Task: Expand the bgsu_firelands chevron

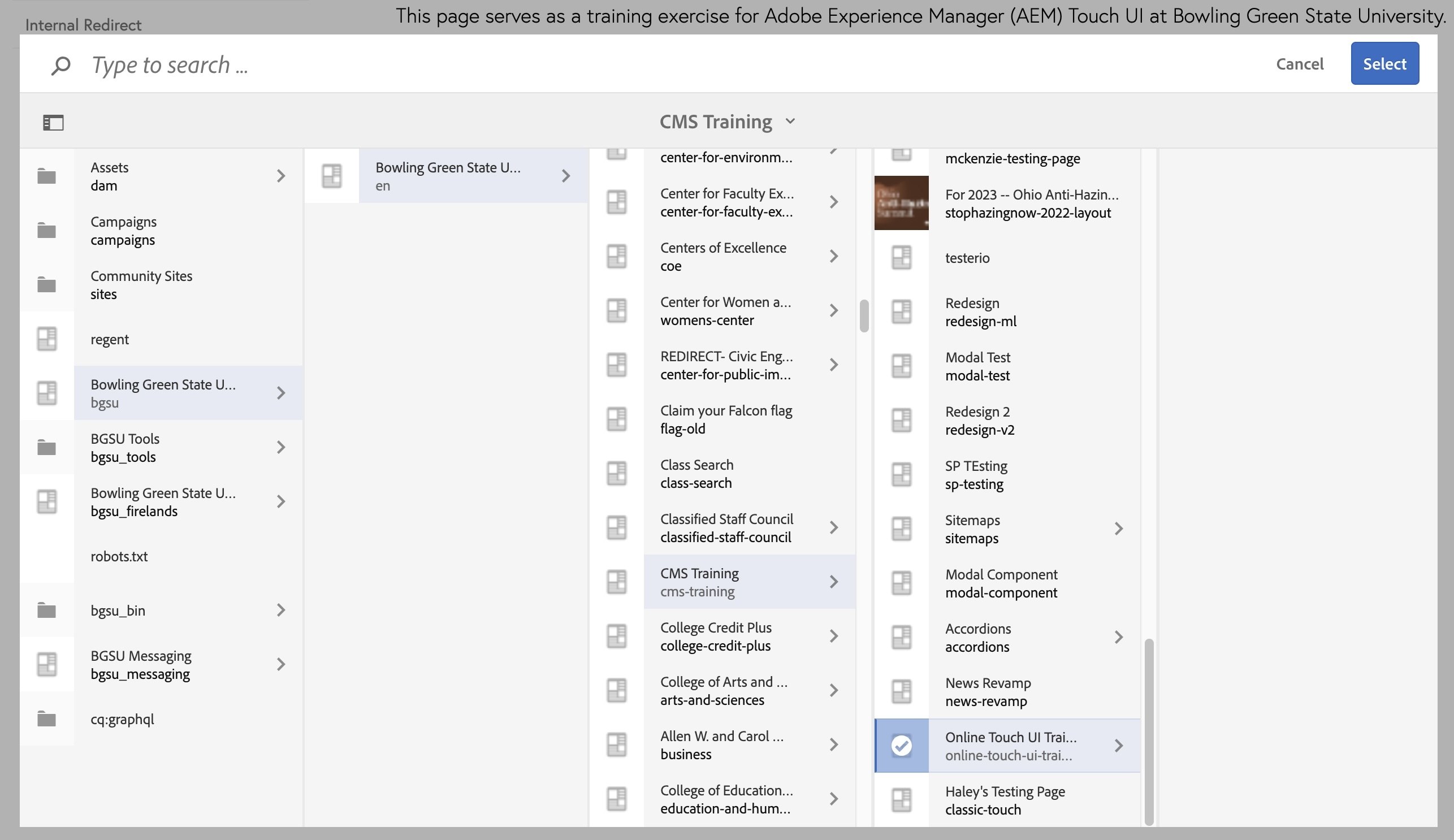Action: pyautogui.click(x=281, y=501)
